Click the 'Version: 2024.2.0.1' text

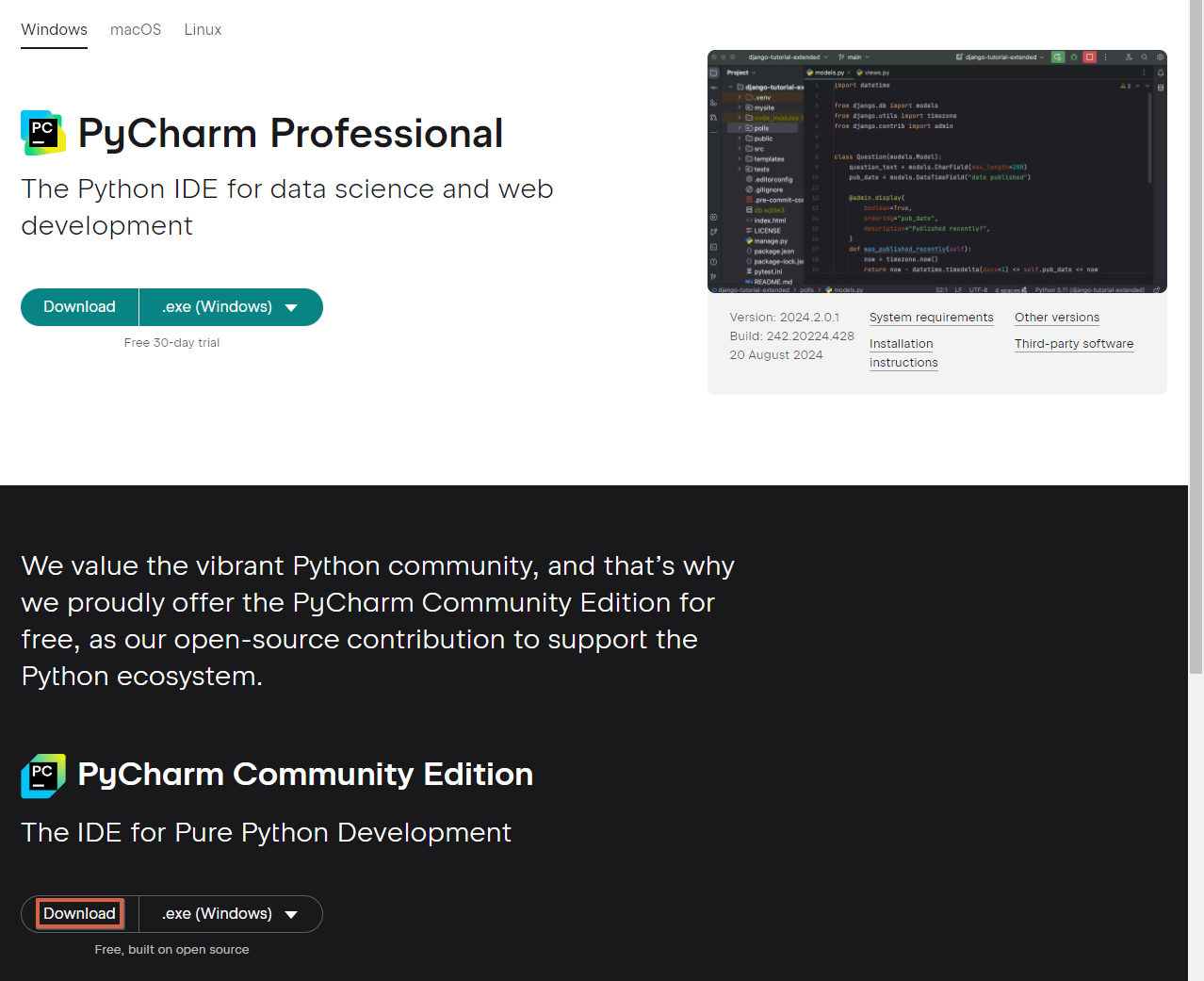point(784,318)
